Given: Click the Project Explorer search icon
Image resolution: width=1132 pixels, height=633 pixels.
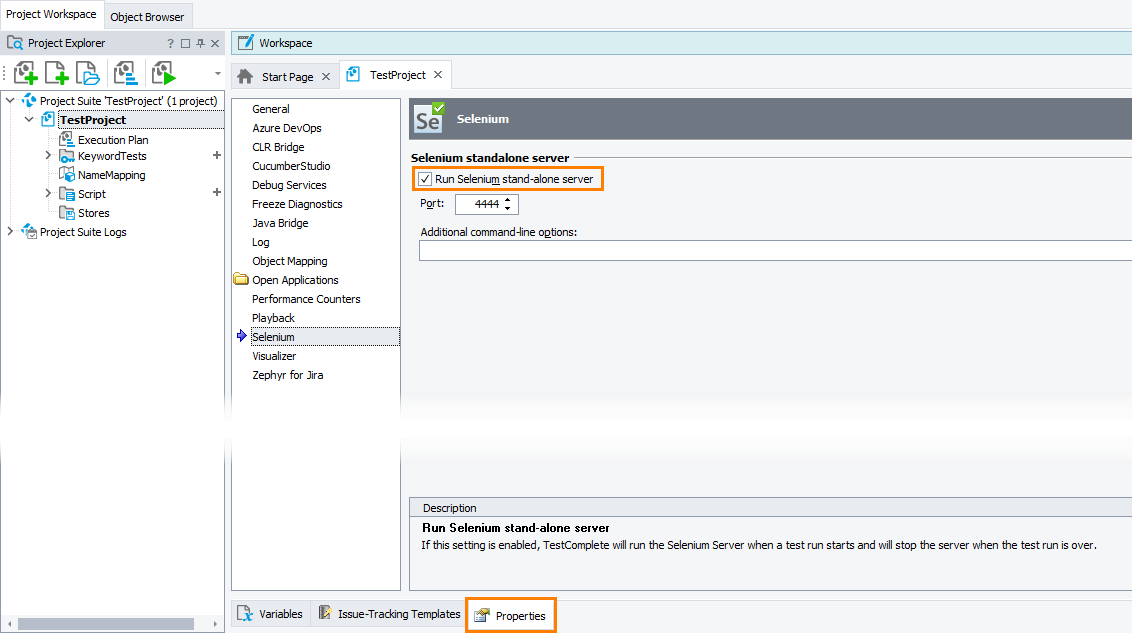Looking at the screenshot, I should point(14,43).
